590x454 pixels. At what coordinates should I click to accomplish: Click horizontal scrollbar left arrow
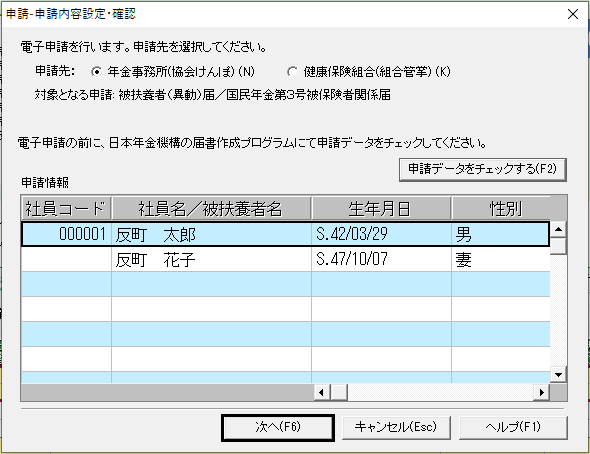point(321,393)
